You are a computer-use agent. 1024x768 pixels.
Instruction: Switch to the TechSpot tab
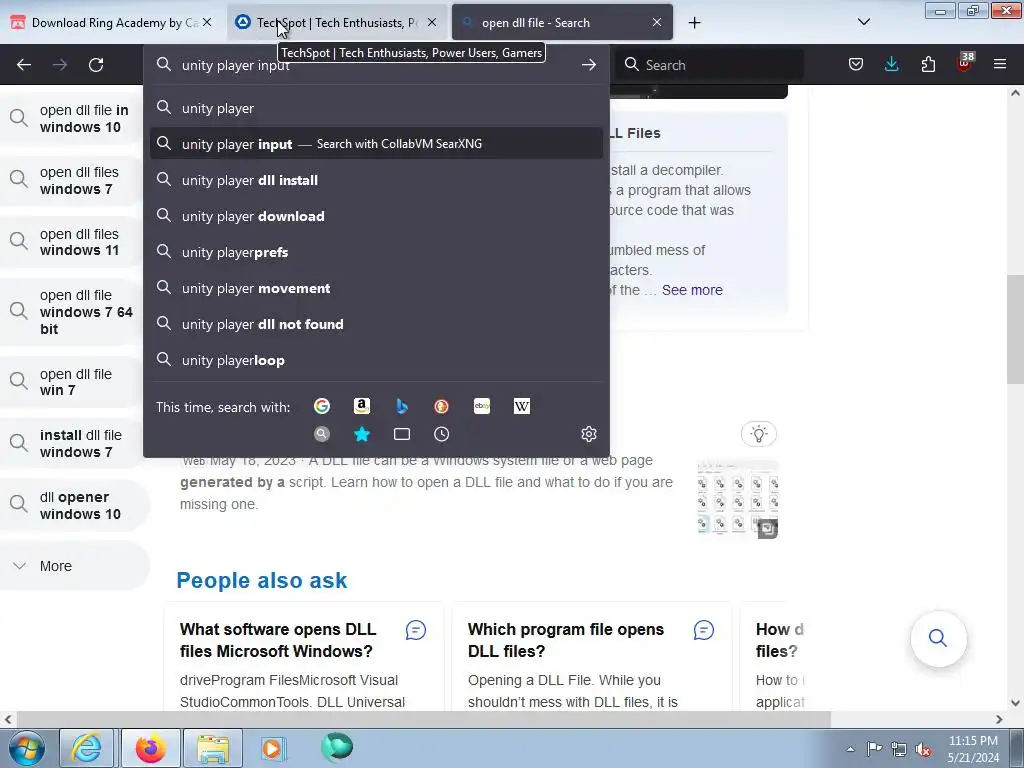[338, 22]
